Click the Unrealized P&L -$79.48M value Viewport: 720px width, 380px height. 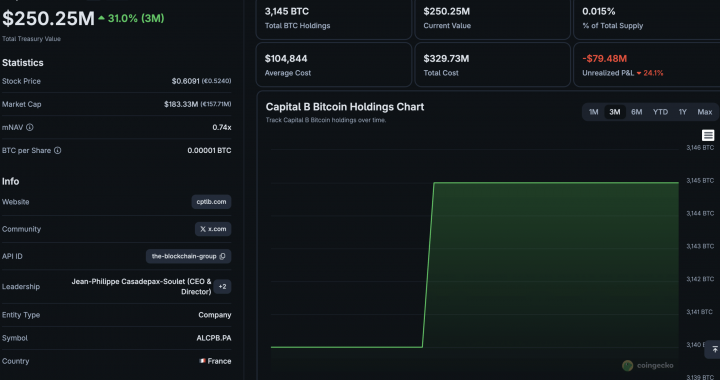pos(604,58)
